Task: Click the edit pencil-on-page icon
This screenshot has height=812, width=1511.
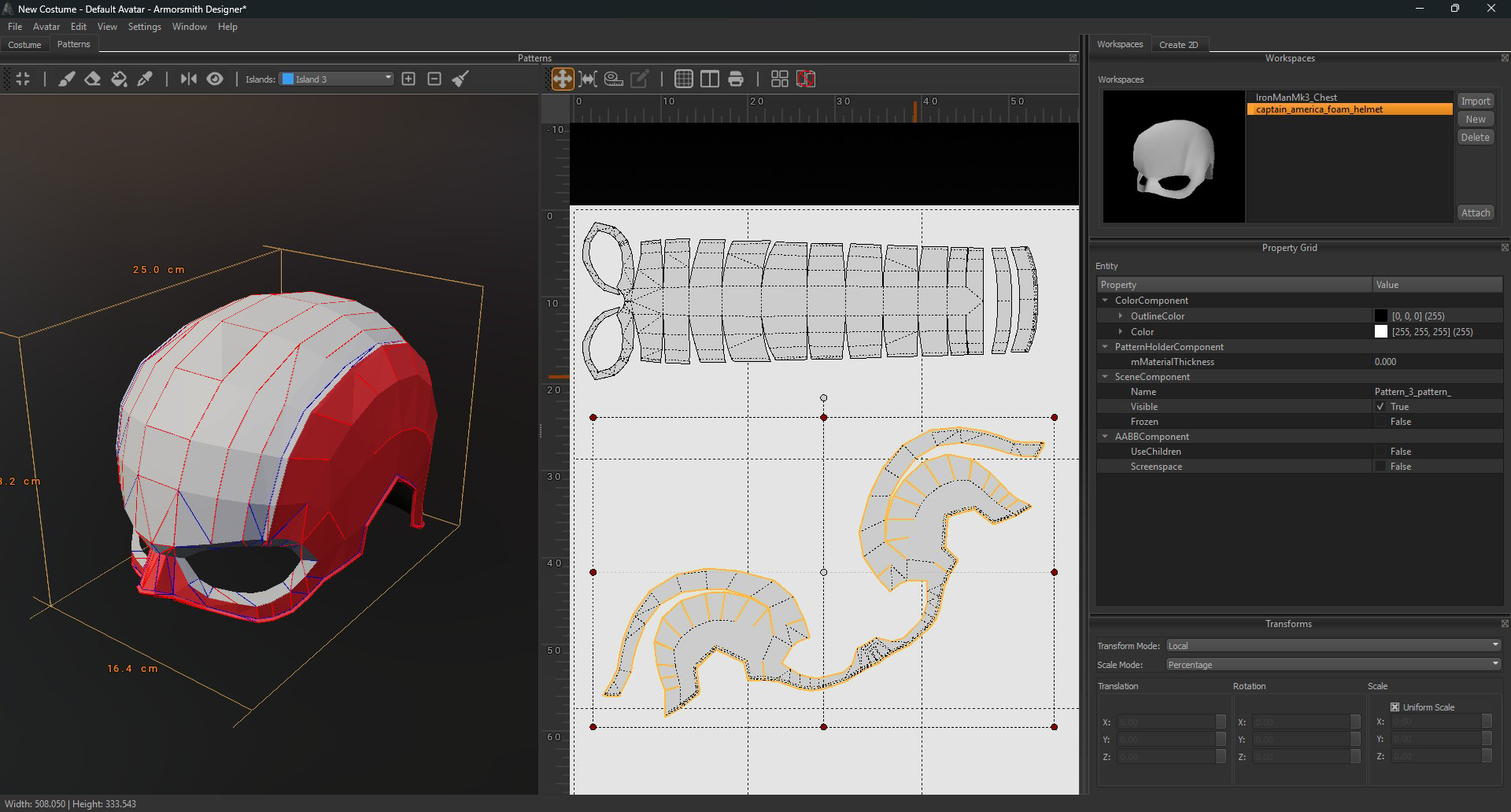Action: click(640, 79)
